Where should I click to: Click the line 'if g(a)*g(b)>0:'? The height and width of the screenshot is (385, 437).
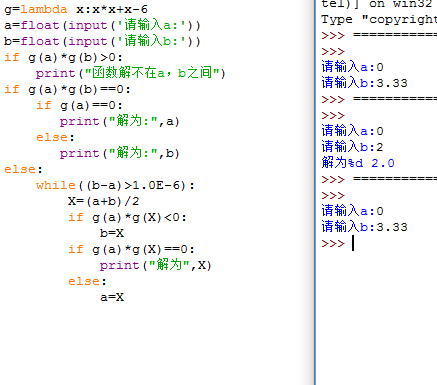(x=63, y=57)
